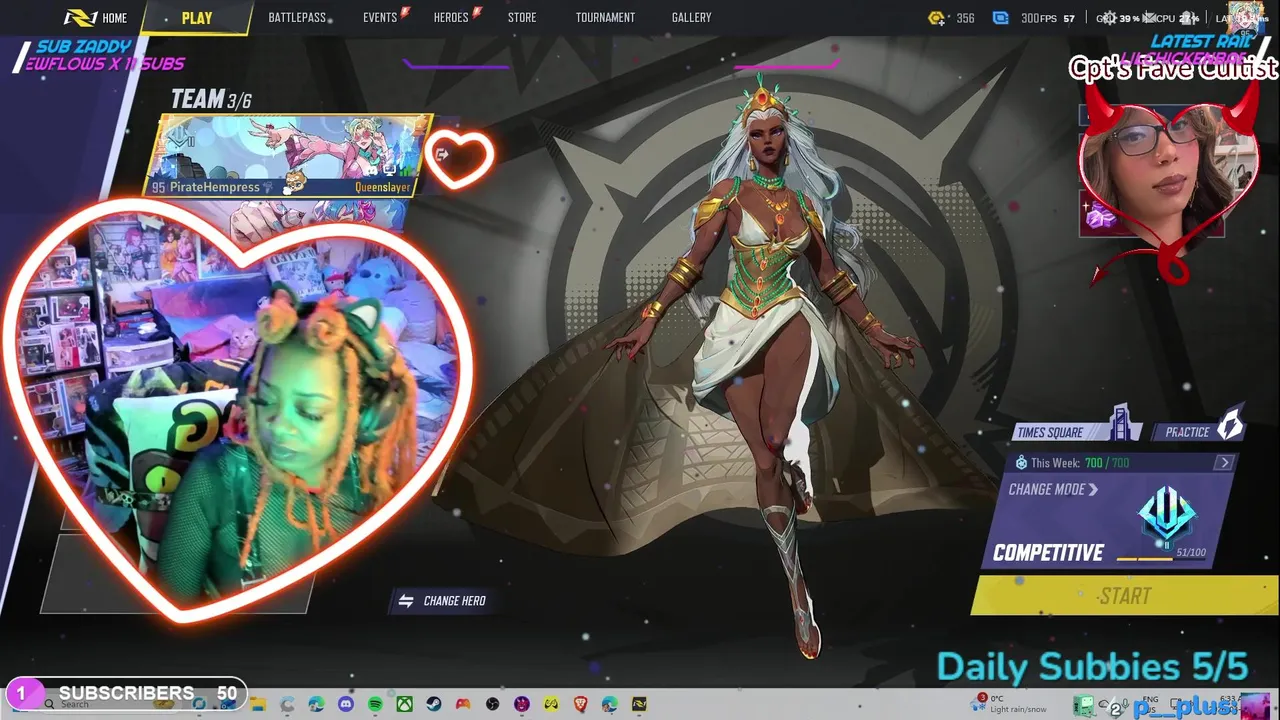Open the BATTLEPASS tab
1280x720 pixels.
297,18
